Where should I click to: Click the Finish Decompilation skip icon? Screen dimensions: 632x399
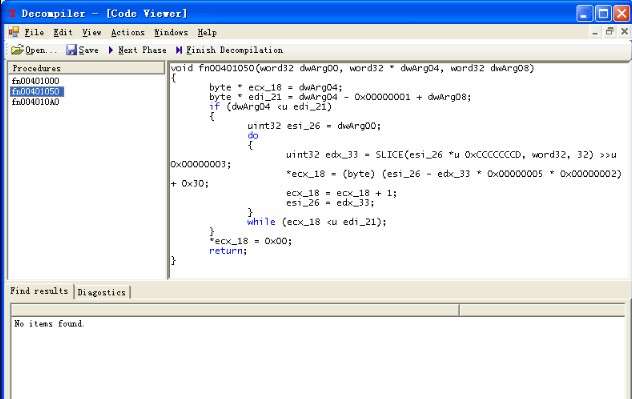coord(179,50)
